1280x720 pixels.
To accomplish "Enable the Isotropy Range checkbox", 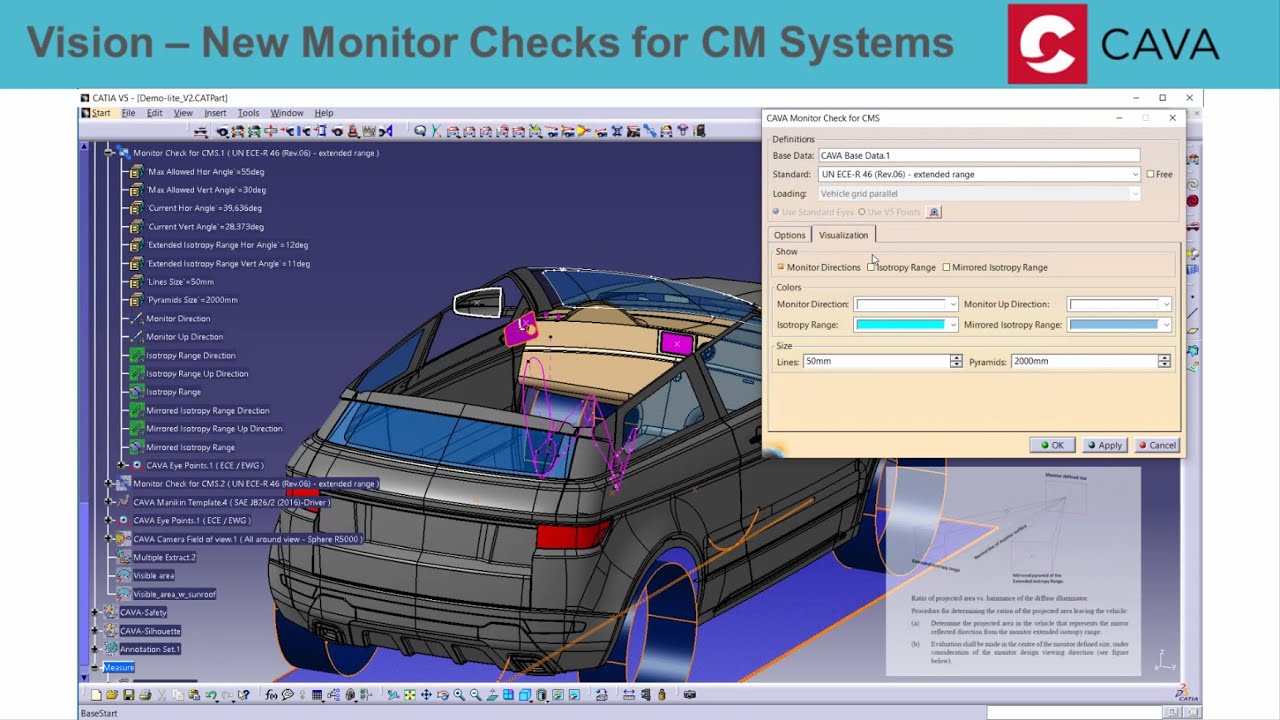I will (x=872, y=267).
